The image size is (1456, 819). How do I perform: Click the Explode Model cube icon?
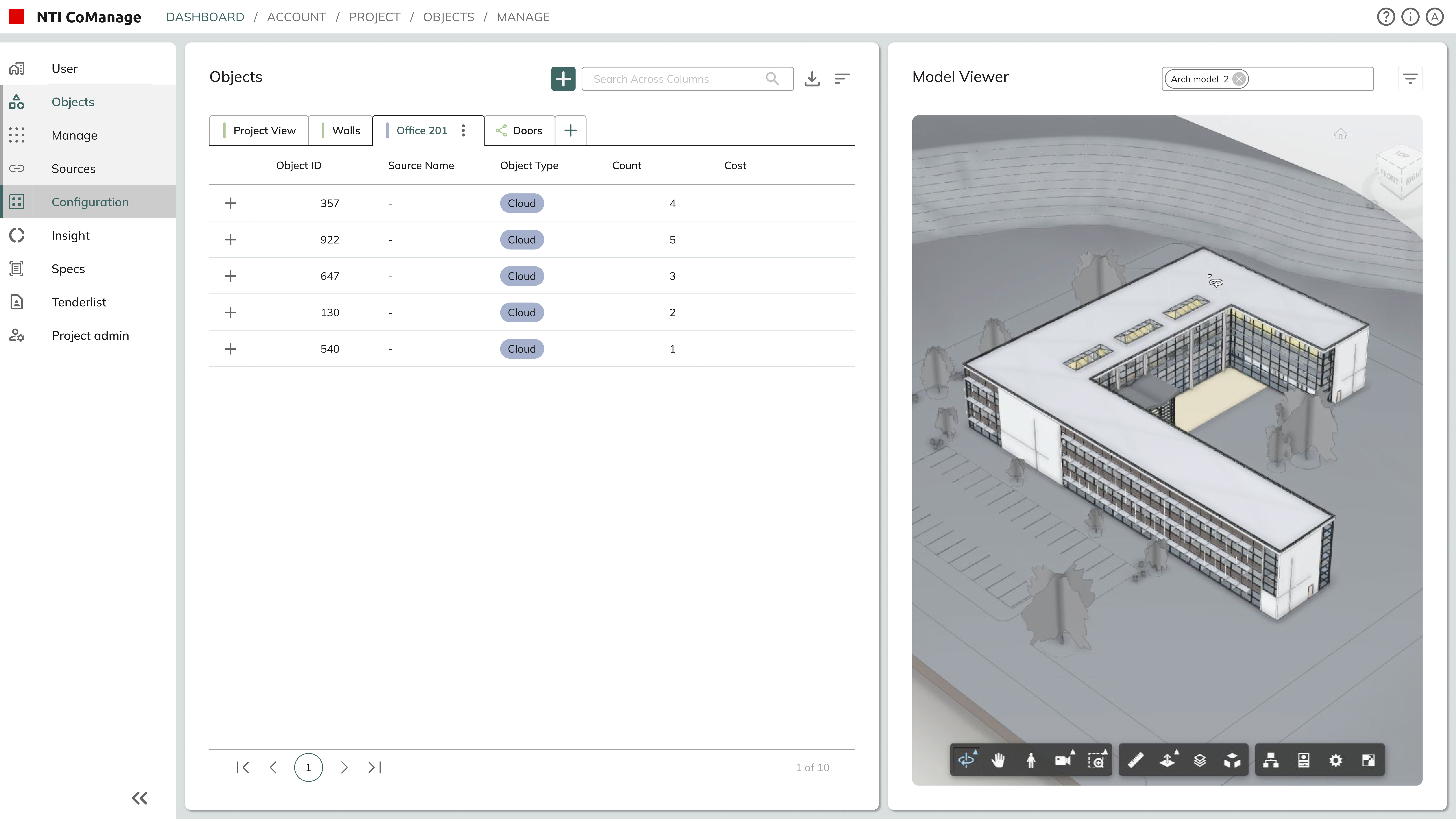tap(1232, 760)
